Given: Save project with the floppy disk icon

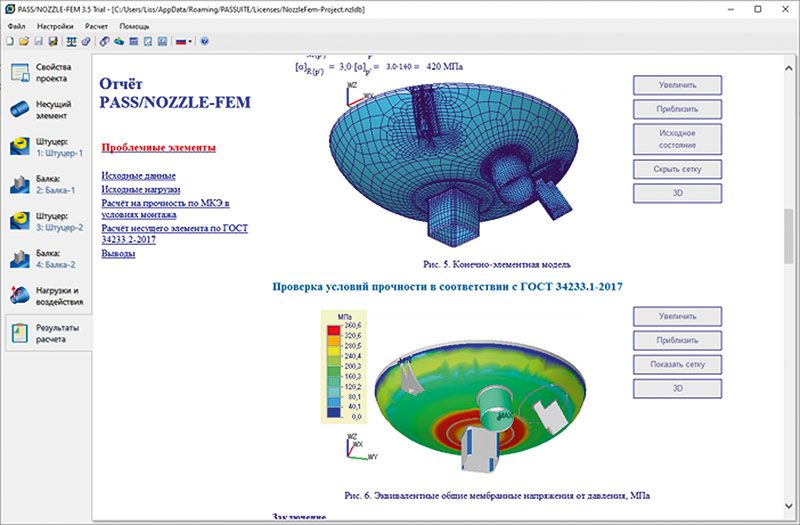Looking at the screenshot, I should click(x=39, y=42).
